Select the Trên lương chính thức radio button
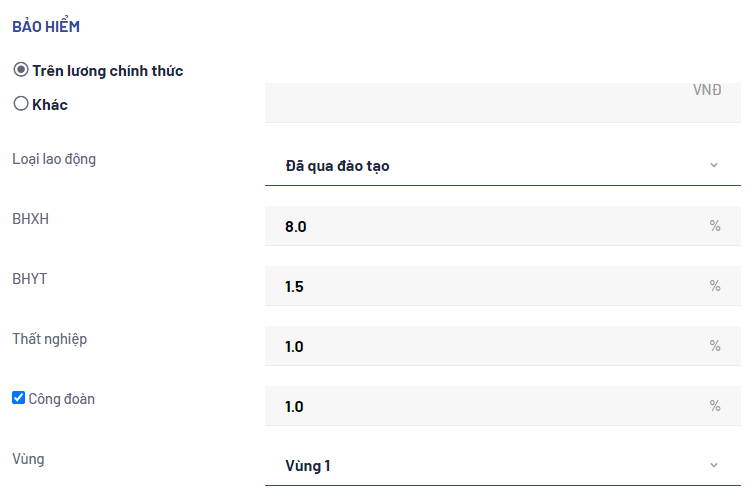Viewport: 750px width, 500px height. (20, 71)
